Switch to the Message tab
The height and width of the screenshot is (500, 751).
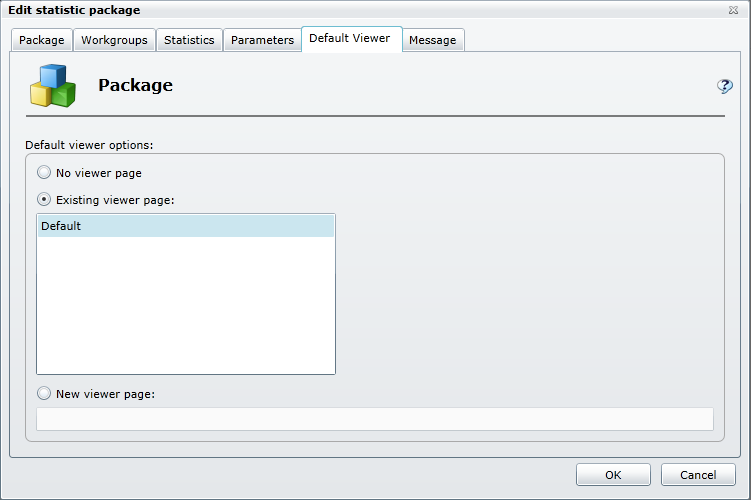click(433, 40)
